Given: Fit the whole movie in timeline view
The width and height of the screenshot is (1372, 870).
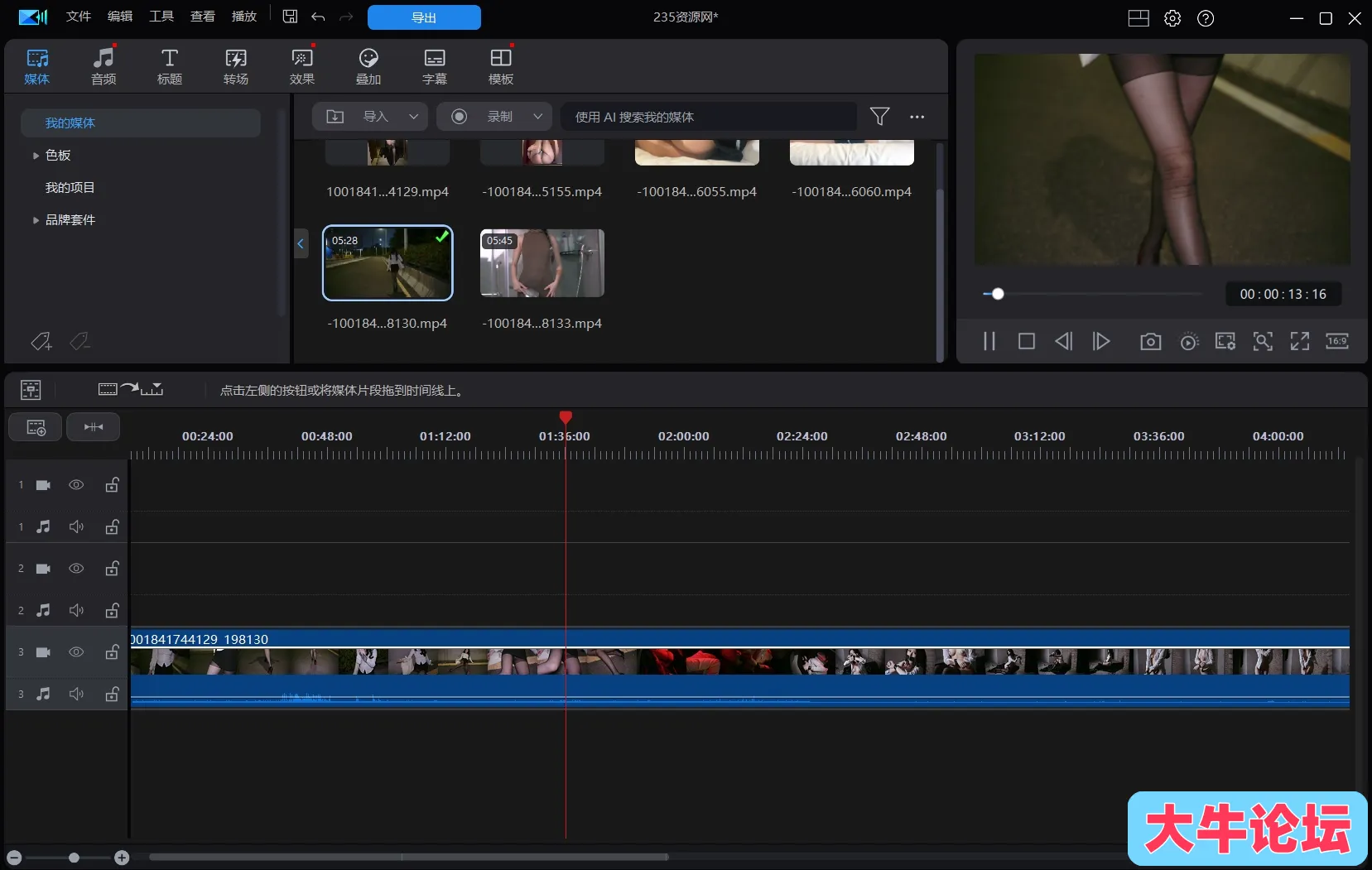Looking at the screenshot, I should (94, 427).
